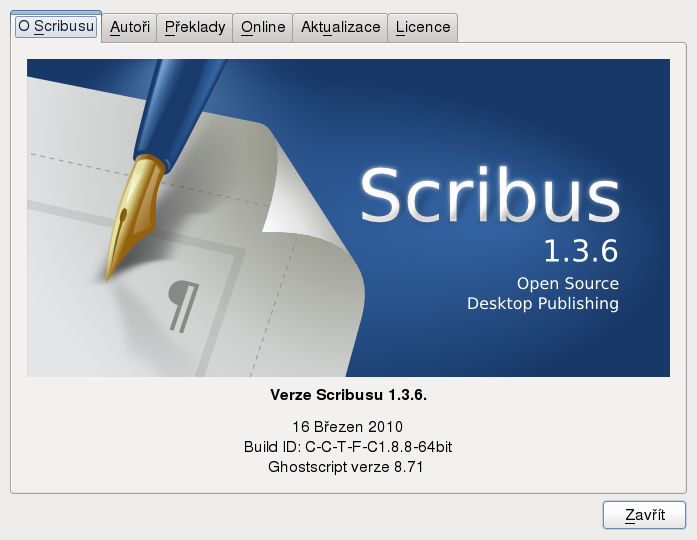Switch to the O Scribusu tab
The image size is (697, 540).
point(56,27)
